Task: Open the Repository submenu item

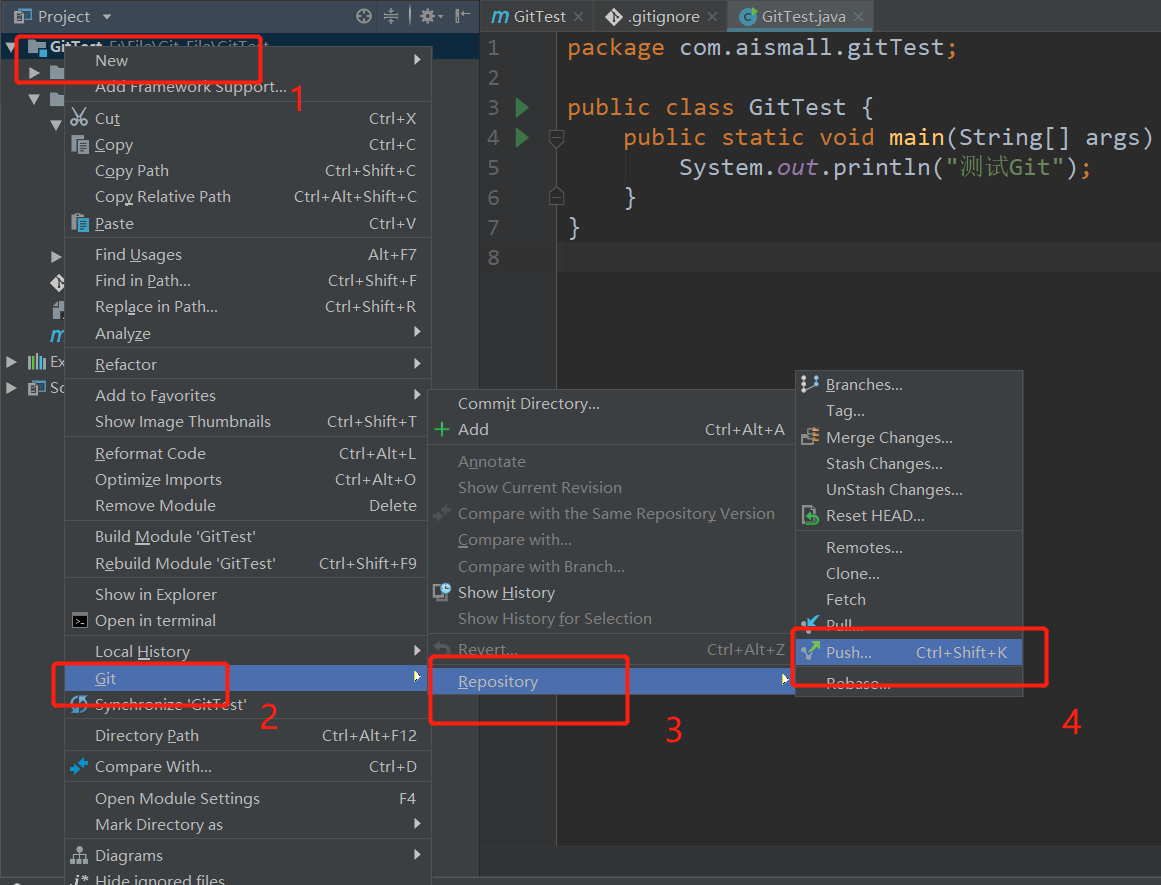Action: (612, 681)
